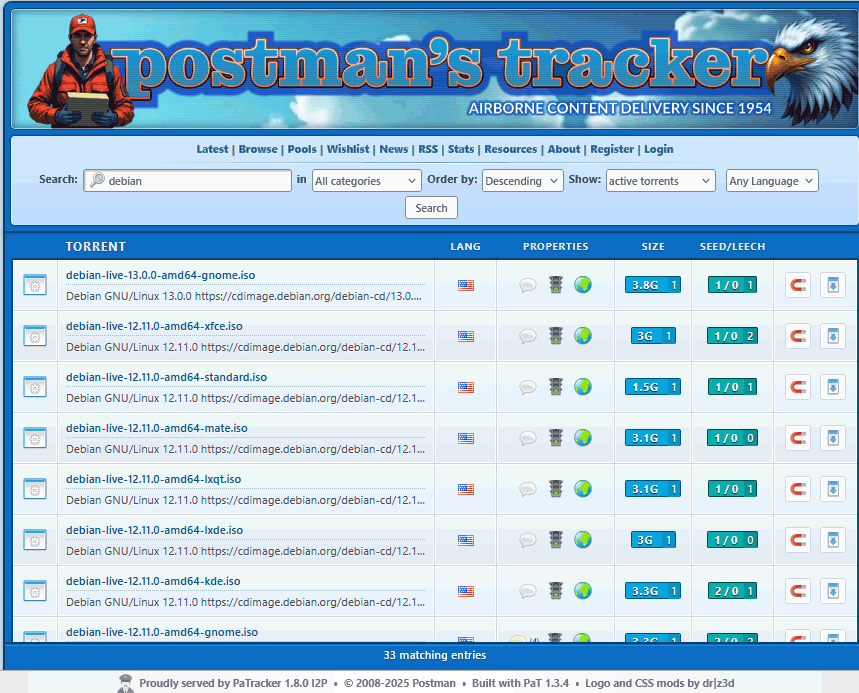This screenshot has height=693, width=859.
Task: Download torrent file for debian-live-12.11.0-amd64-lxde.iso
Action: pyautogui.click(x=833, y=540)
